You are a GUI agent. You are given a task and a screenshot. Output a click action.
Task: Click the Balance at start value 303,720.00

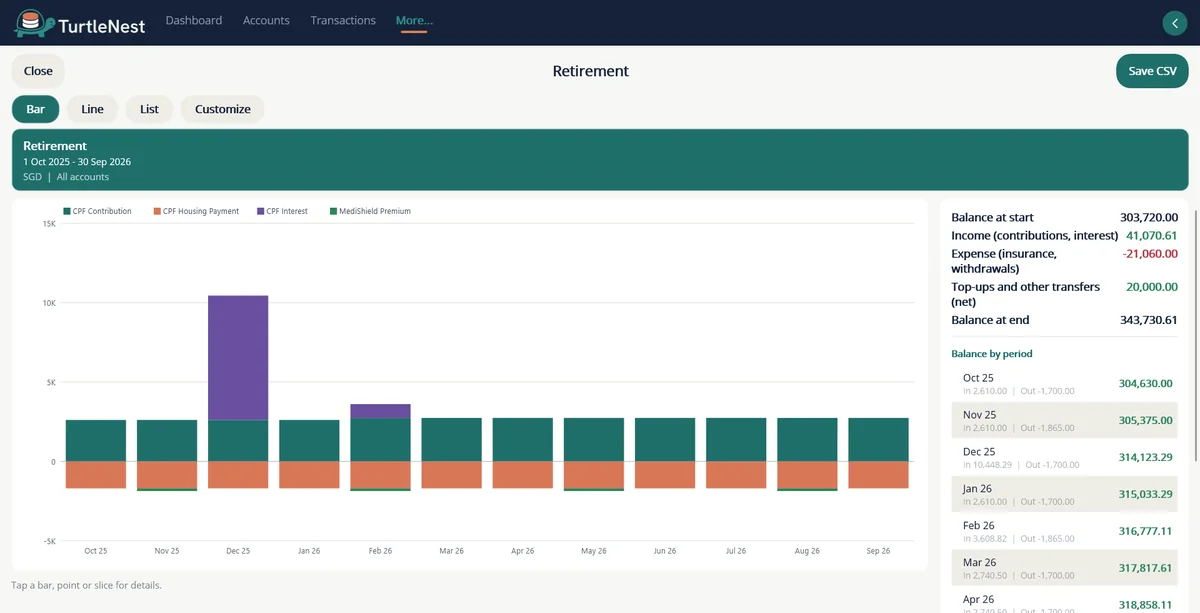1149,217
